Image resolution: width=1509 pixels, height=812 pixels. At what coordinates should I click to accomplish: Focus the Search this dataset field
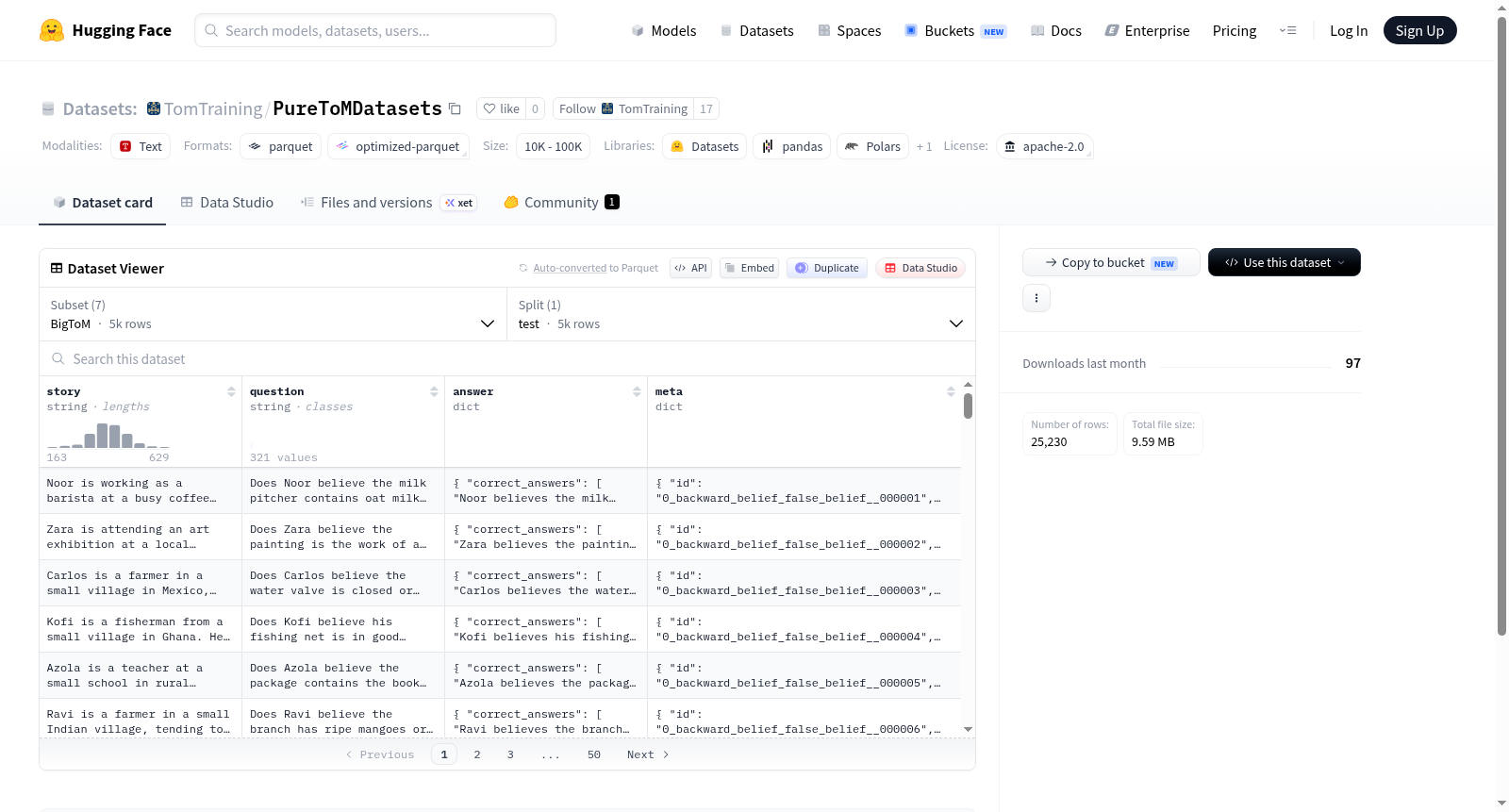coord(507,358)
